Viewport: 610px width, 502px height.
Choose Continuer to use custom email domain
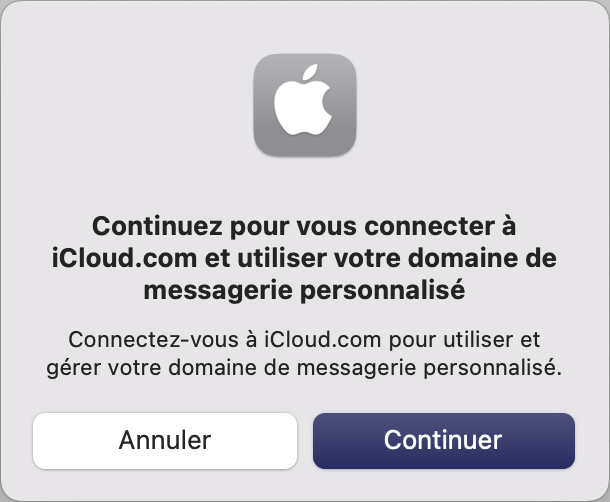pyautogui.click(x=444, y=441)
